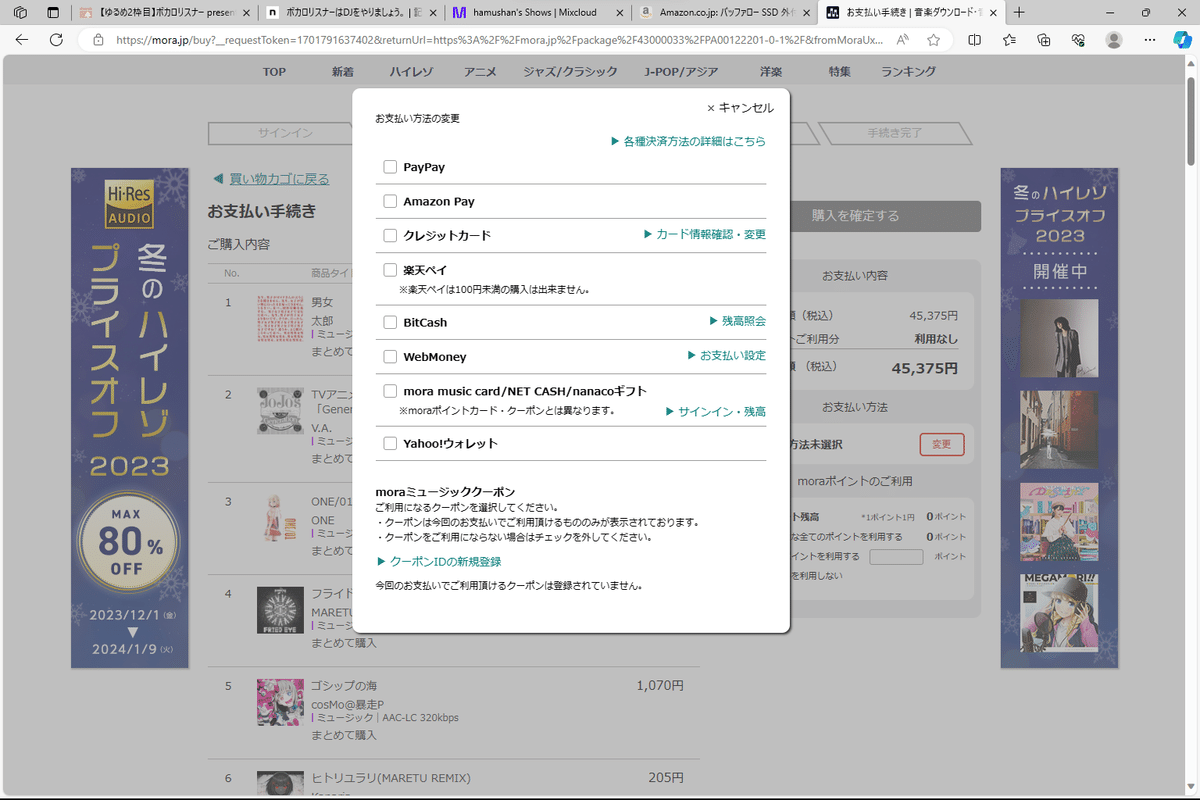Open フライド item PRIED EYE cover thumbnail
The height and width of the screenshot is (800, 1200).
coord(280,610)
